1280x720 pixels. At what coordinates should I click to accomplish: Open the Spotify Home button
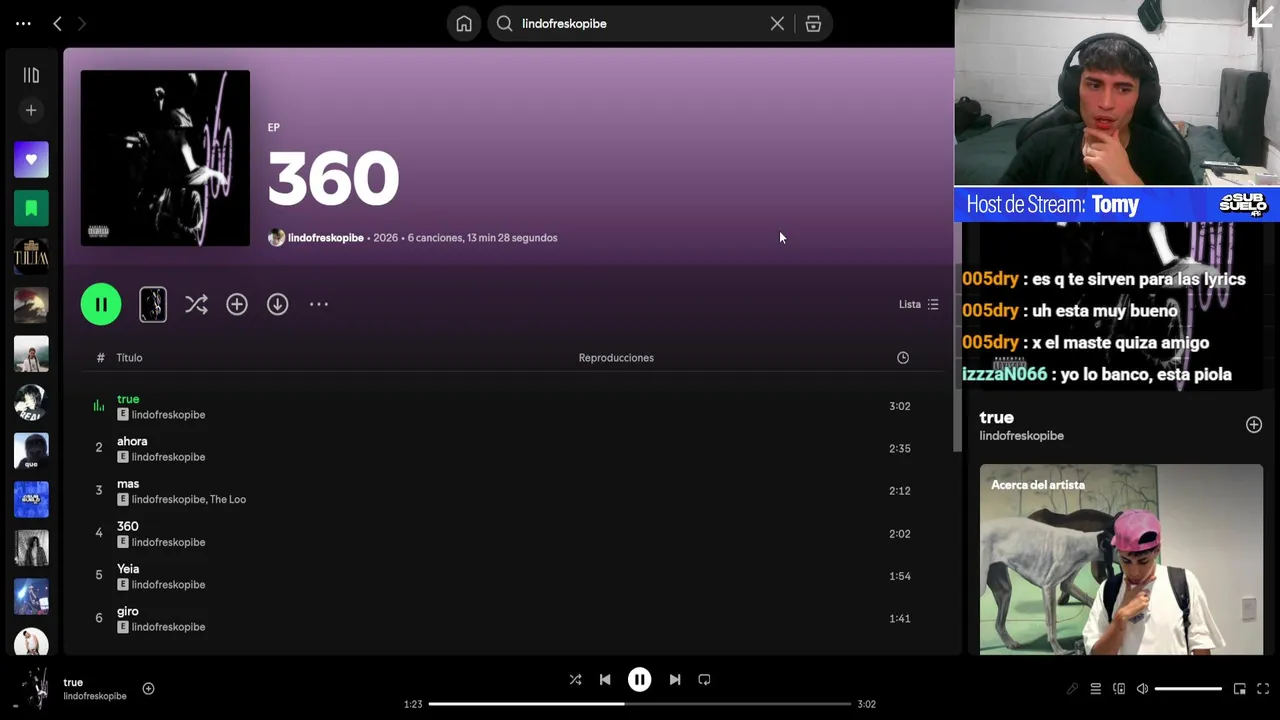coord(464,24)
